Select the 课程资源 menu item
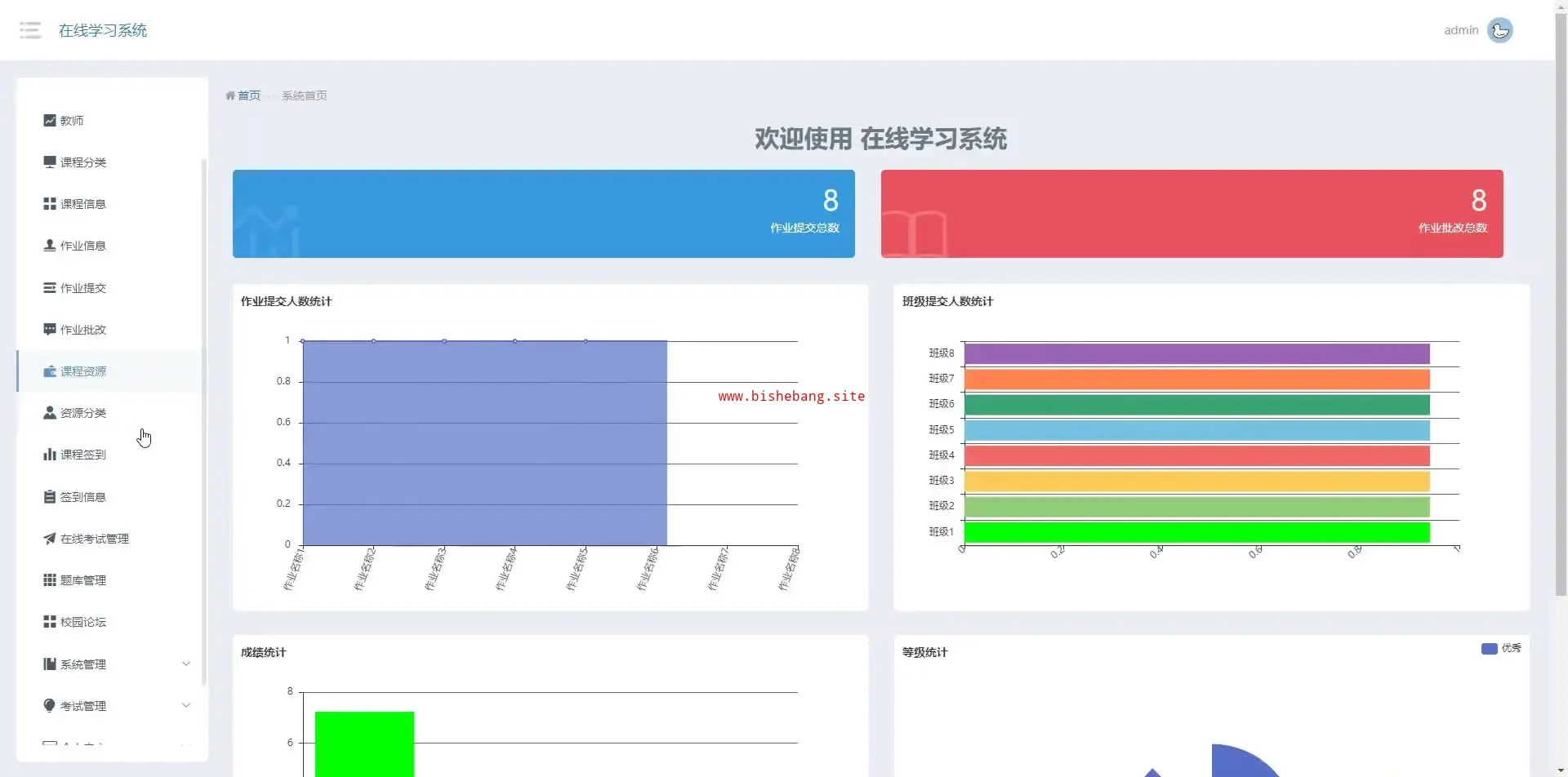1568x777 pixels. pyautogui.click(x=82, y=371)
